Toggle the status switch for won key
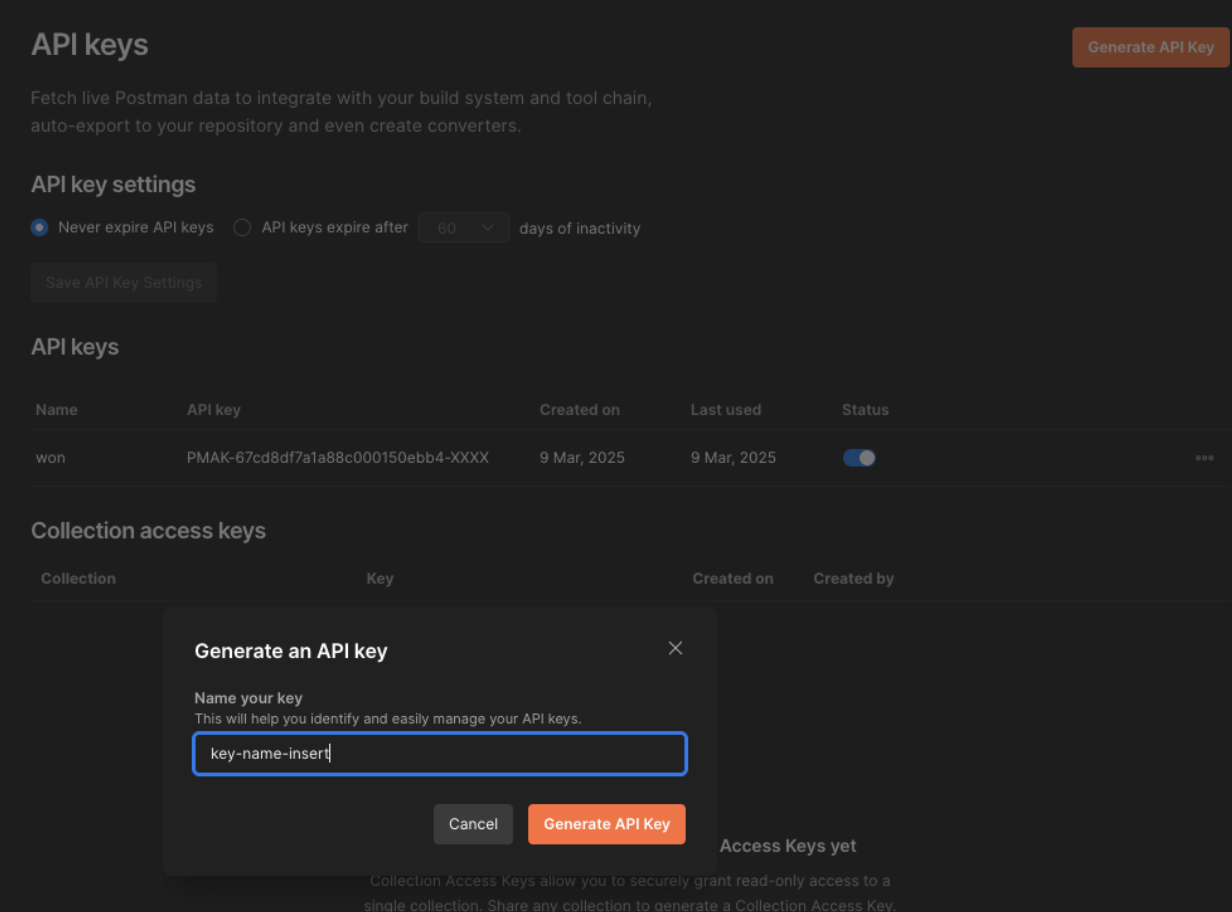This screenshot has height=912, width=1232. (859, 458)
